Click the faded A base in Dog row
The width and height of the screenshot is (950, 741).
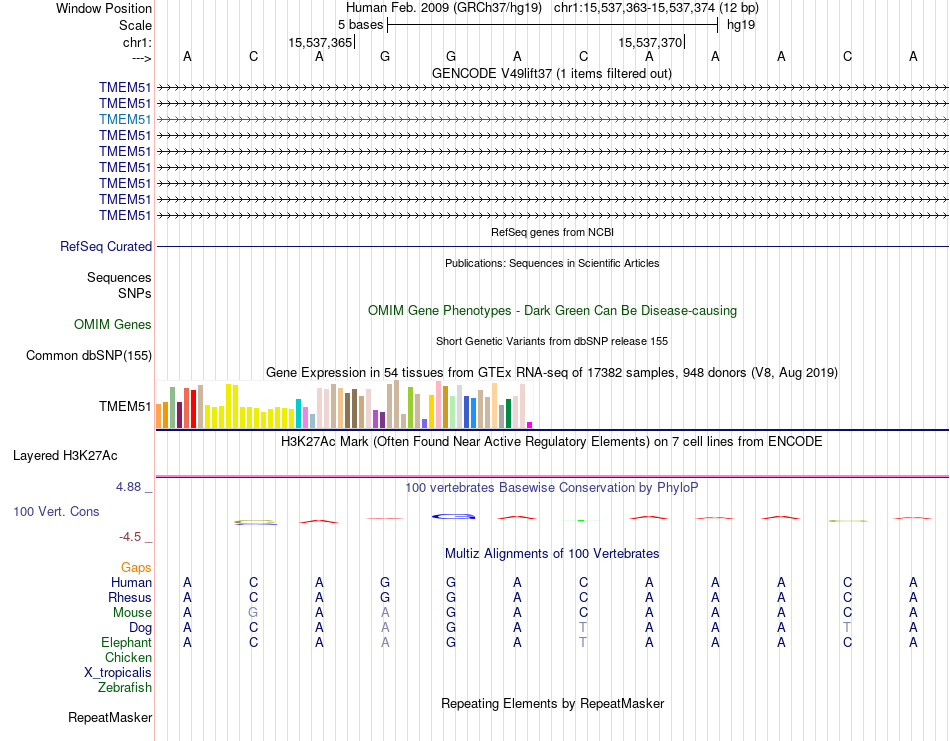pyautogui.click(x=385, y=628)
